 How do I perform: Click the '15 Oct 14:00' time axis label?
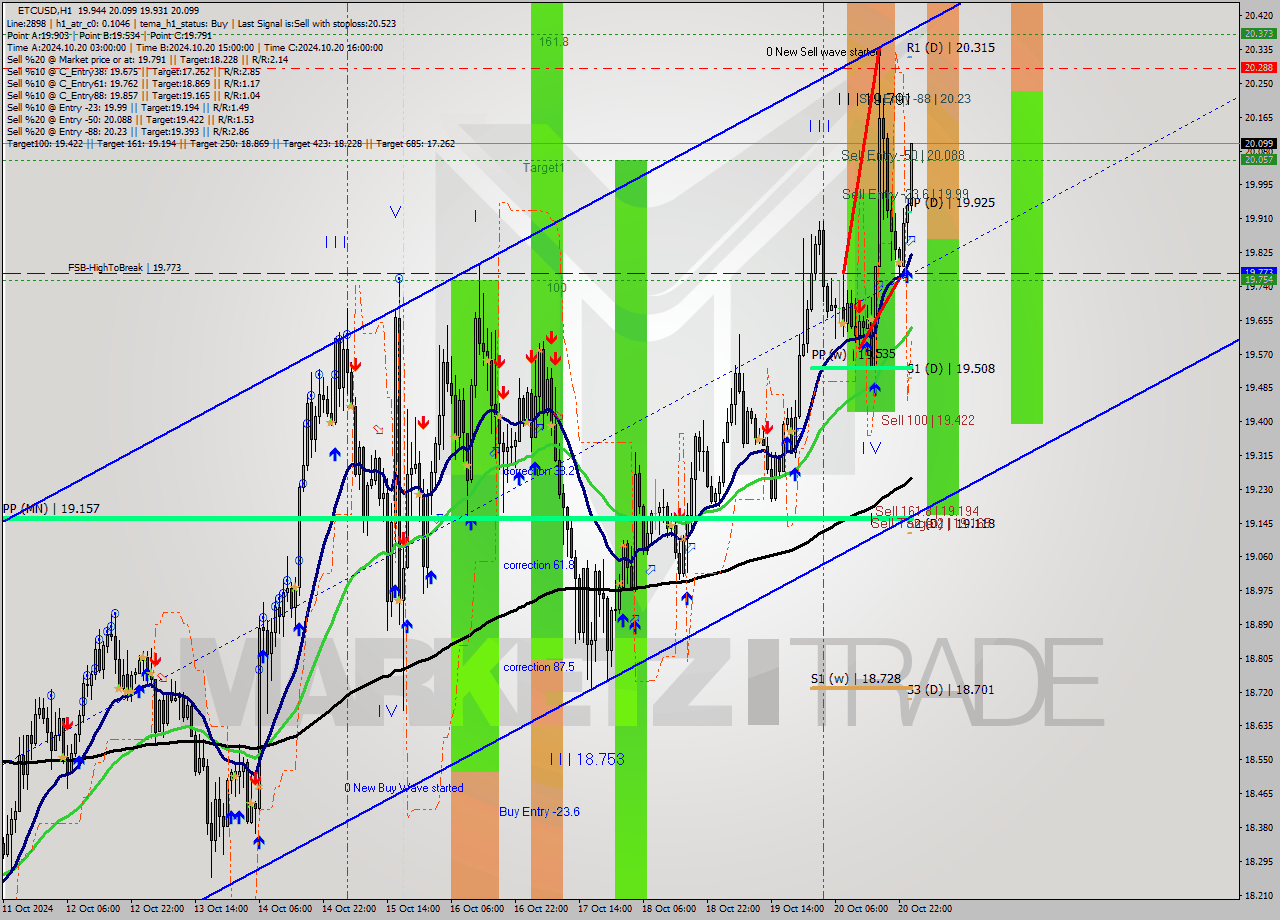point(415,909)
